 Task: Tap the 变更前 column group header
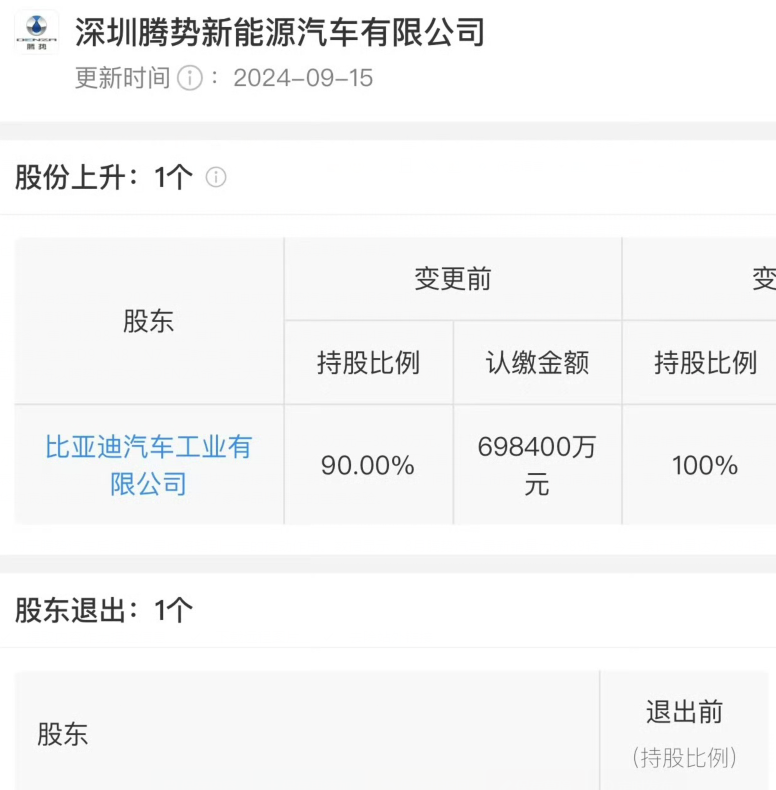point(452,279)
